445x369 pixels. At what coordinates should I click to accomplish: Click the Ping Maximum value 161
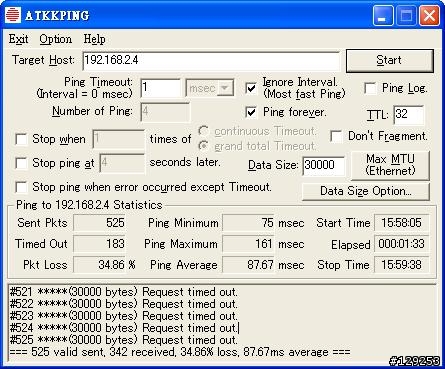tap(248, 244)
